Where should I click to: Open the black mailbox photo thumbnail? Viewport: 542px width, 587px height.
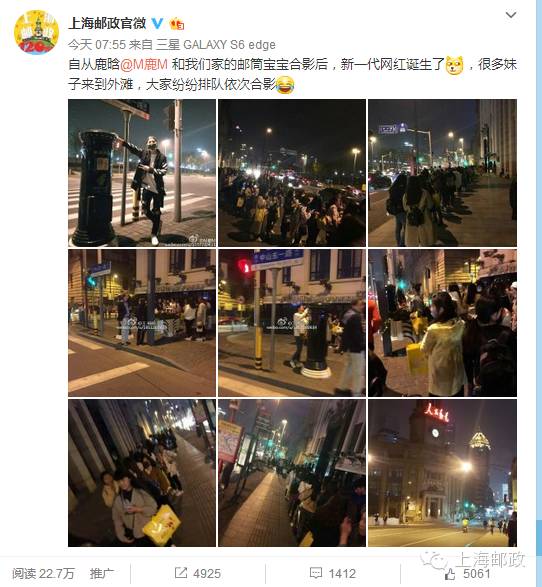tap(142, 173)
